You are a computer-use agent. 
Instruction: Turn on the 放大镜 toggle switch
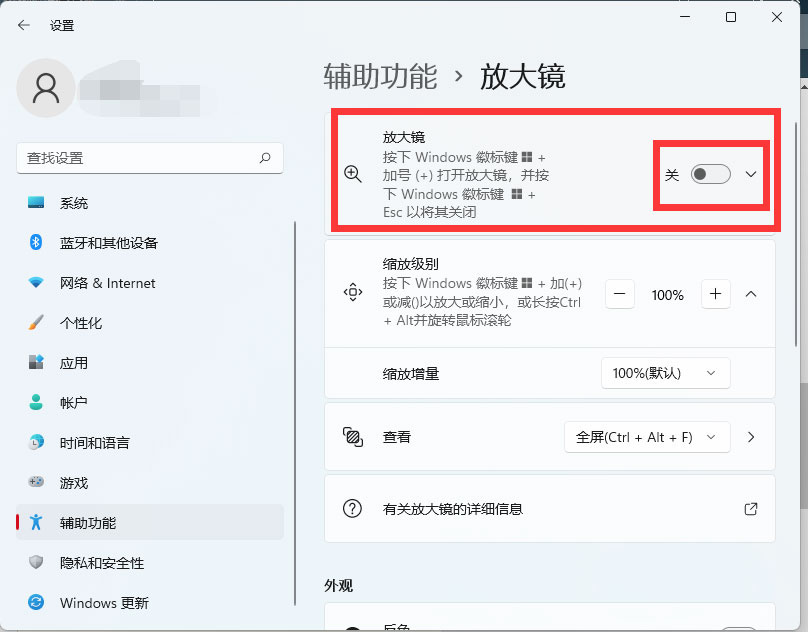pyautogui.click(x=710, y=174)
